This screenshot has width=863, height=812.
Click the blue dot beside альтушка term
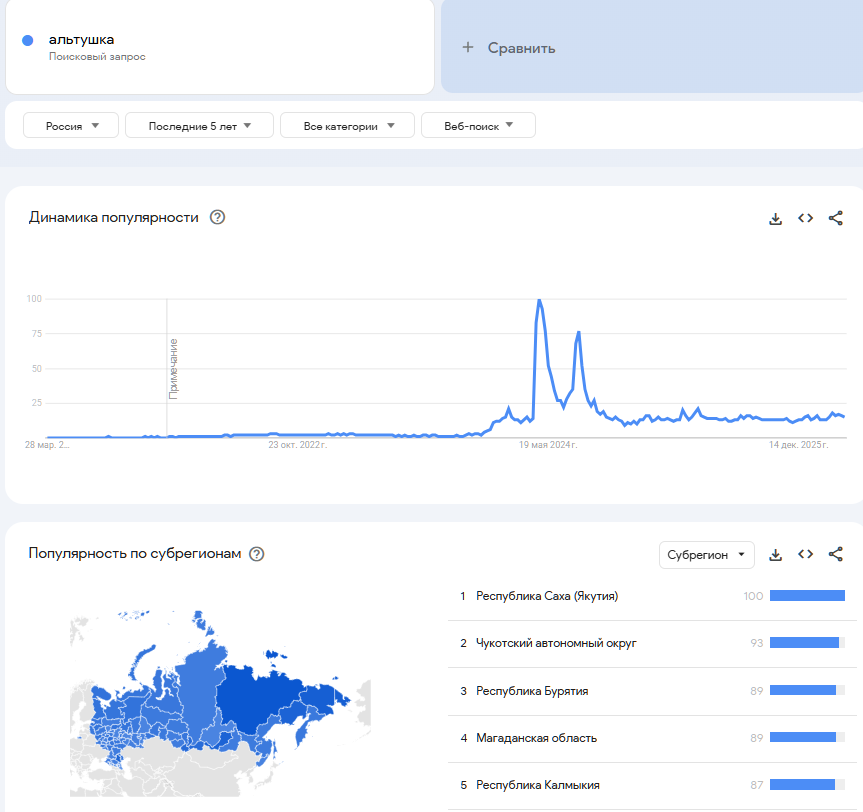point(28,40)
